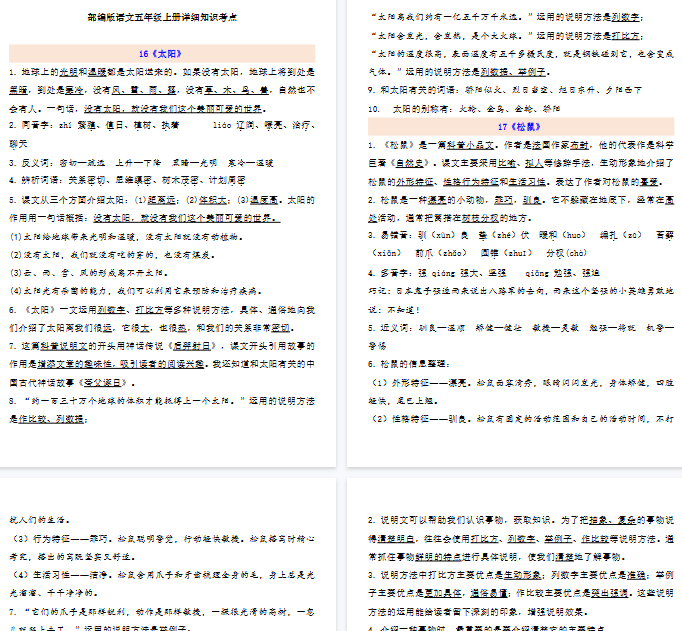Click the line 9. 和太阳有关的词语

[x=505, y=90]
